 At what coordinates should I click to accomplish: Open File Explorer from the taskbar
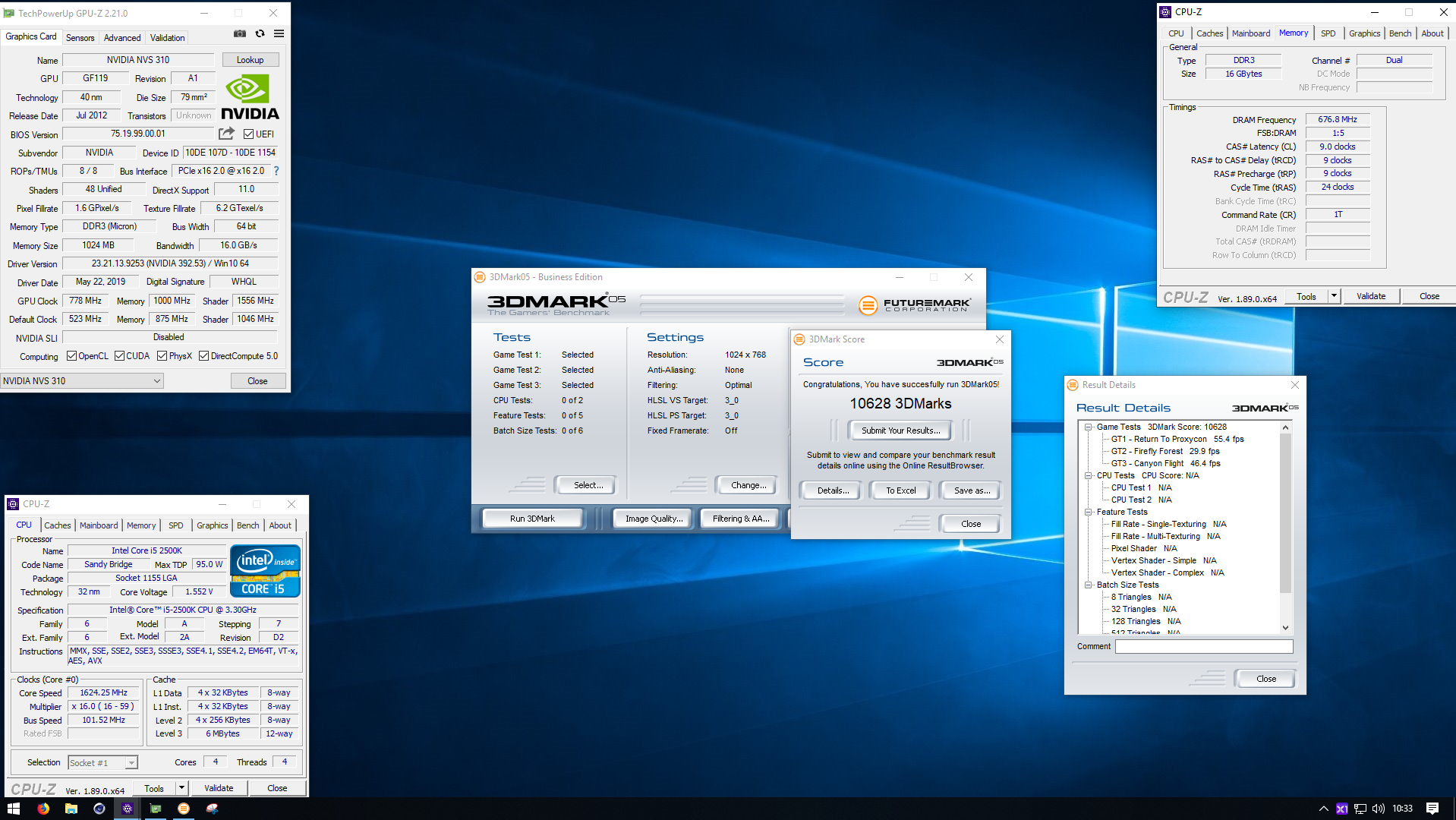(x=71, y=809)
